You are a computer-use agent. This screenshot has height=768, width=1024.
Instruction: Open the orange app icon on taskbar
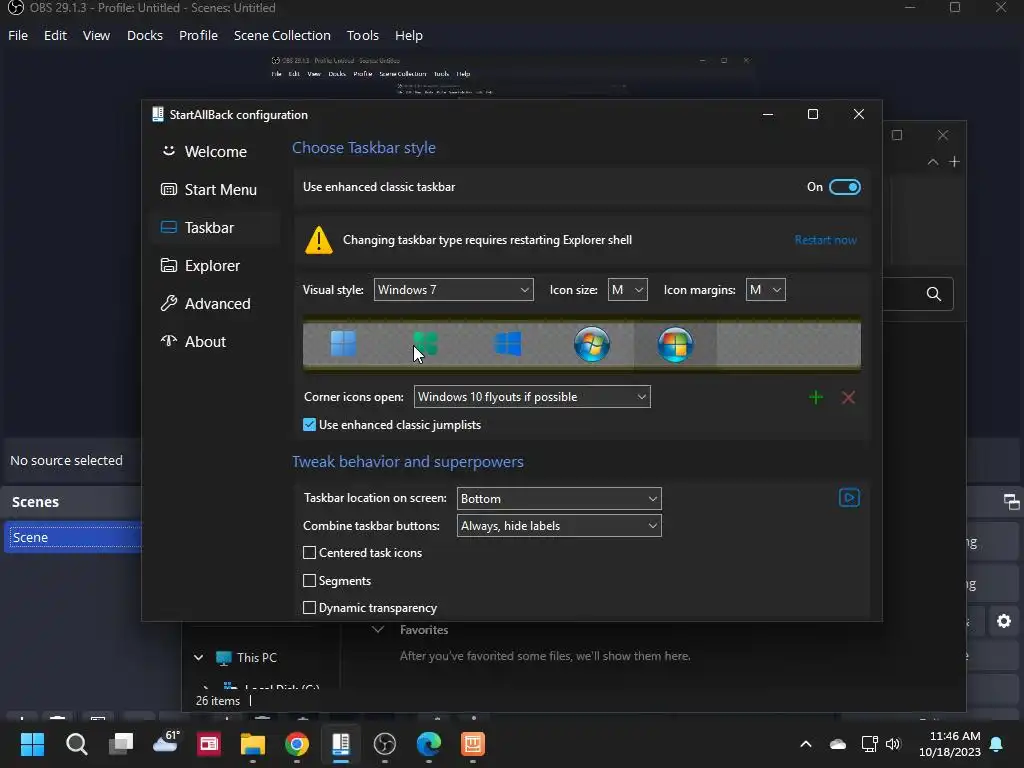473,744
